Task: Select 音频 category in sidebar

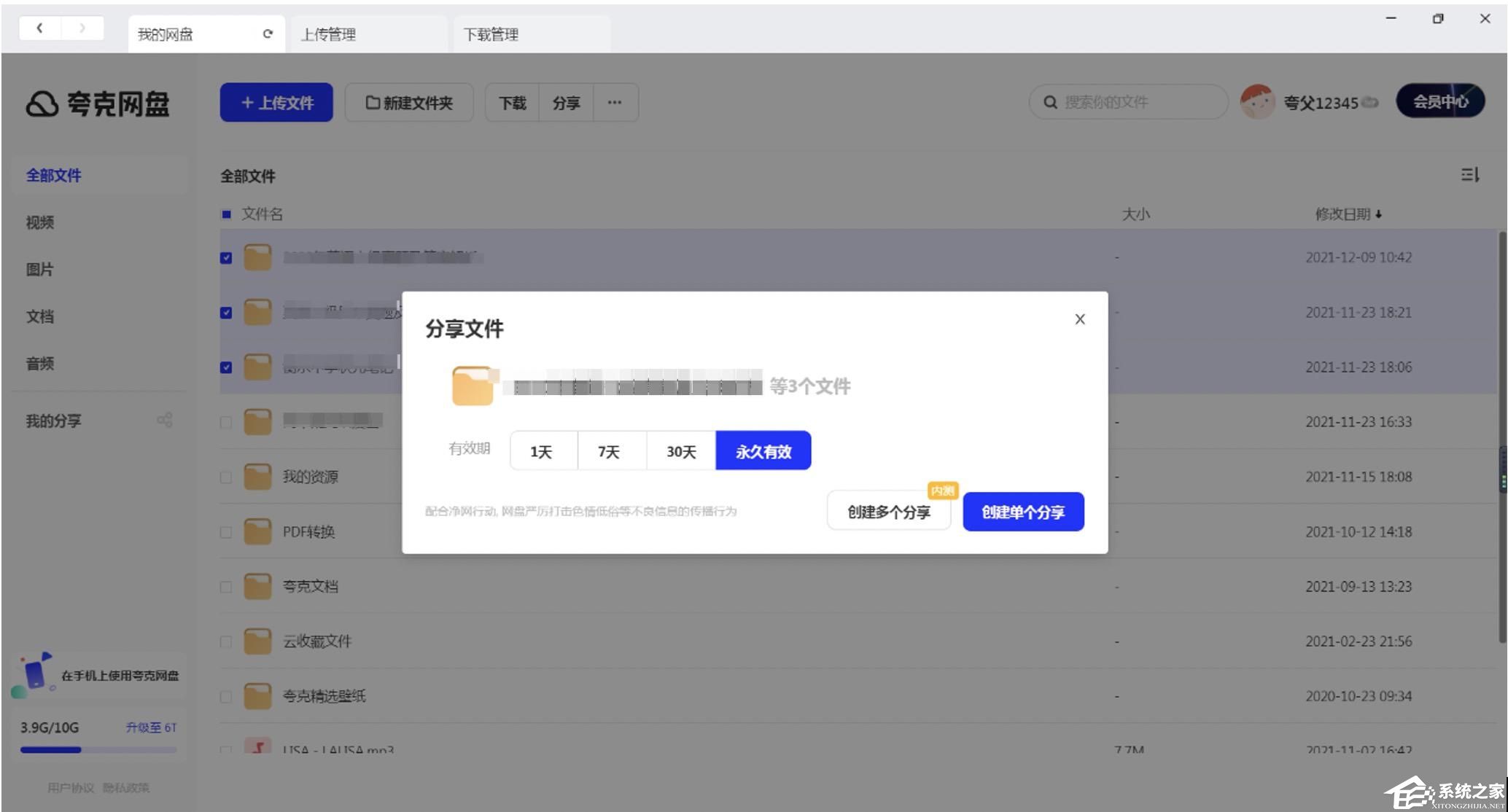Action: pos(40,364)
